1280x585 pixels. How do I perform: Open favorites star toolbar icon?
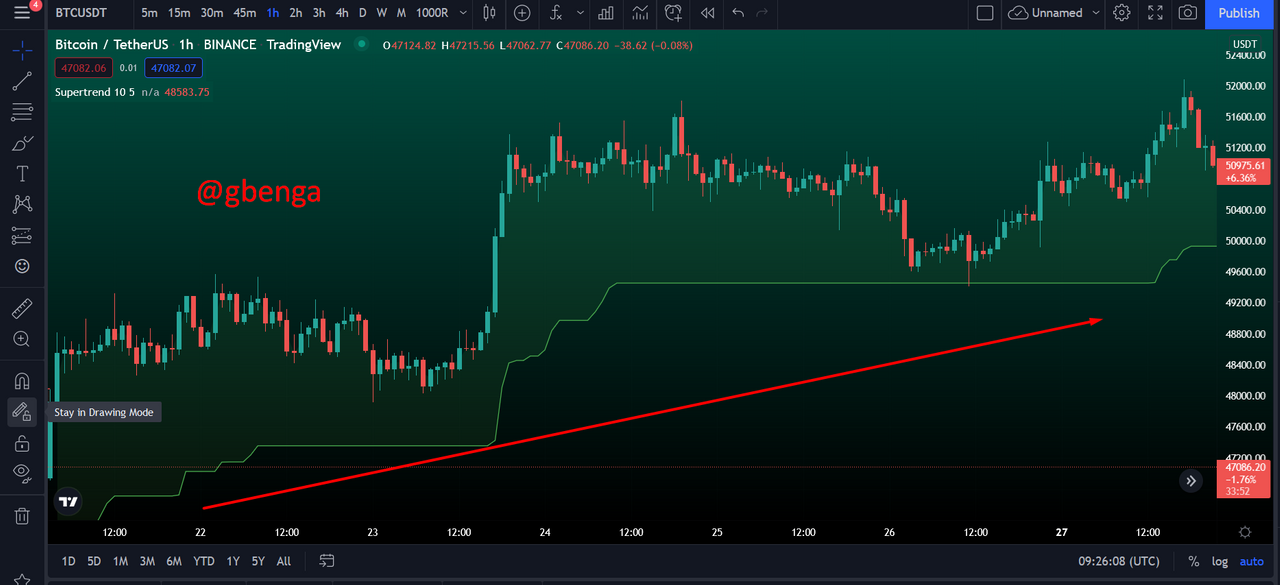[22, 578]
